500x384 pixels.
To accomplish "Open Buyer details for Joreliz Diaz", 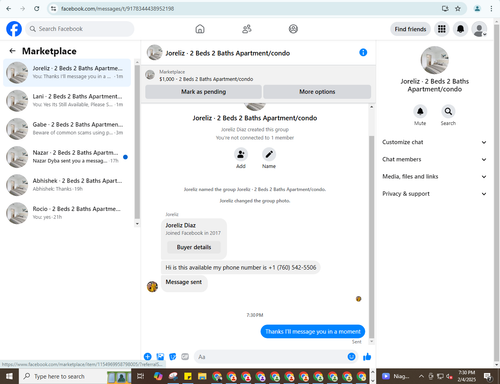I will (194, 247).
